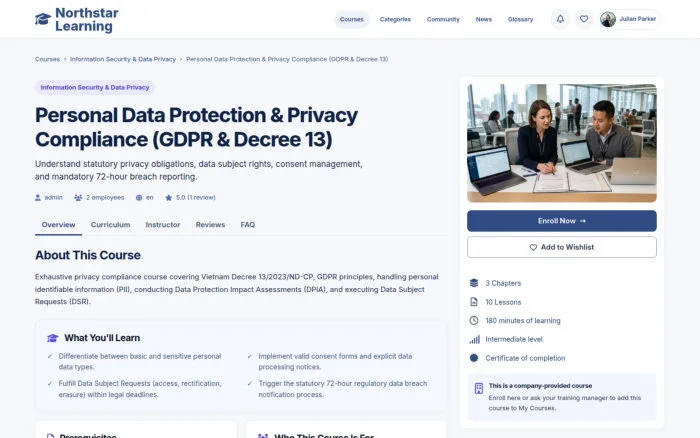This screenshot has width=700, height=438.
Task: Click the '5.0 (1 review)' rating text
Action: pyautogui.click(x=196, y=197)
